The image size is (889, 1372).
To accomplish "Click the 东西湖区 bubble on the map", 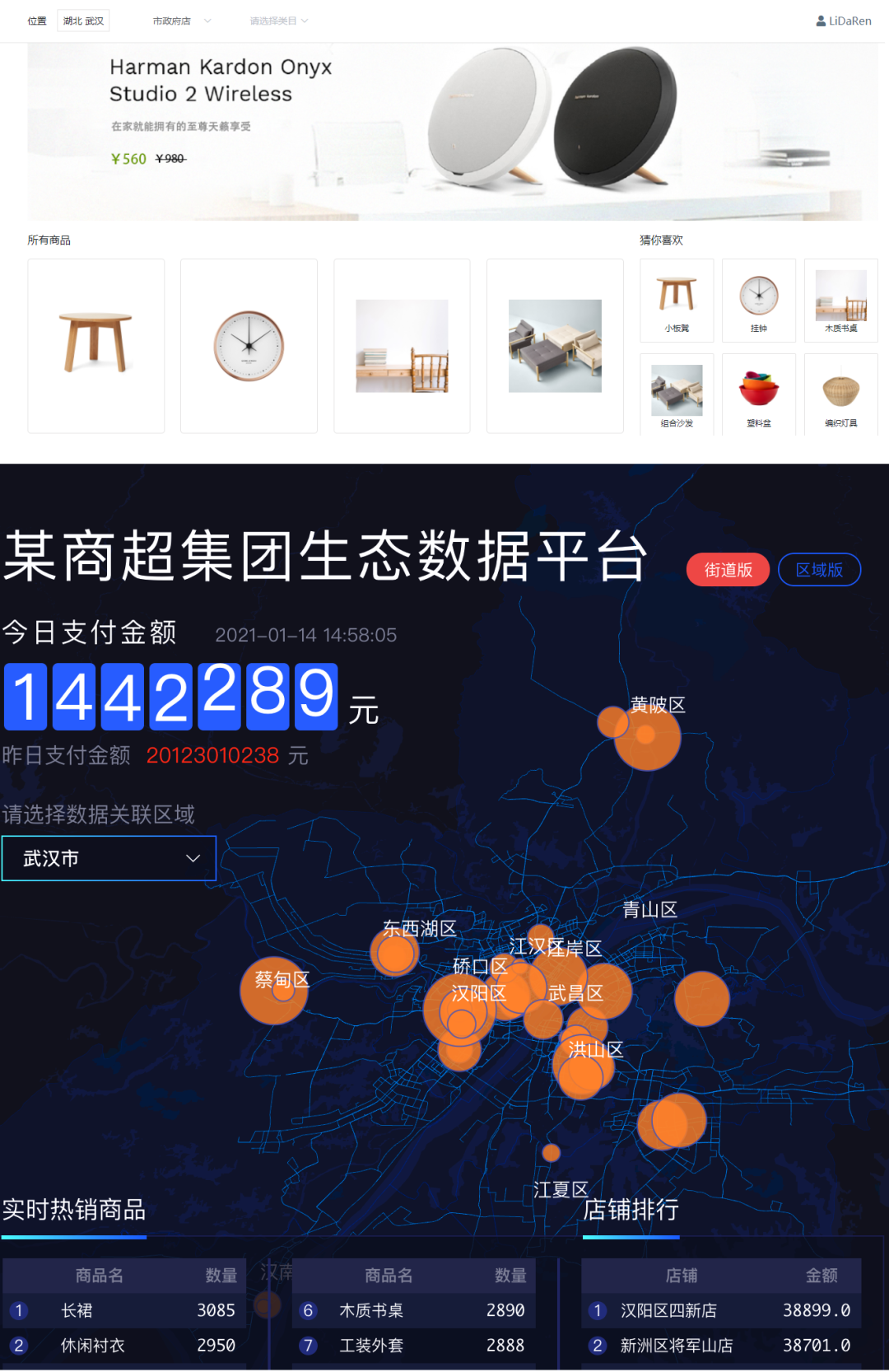I will point(395,953).
